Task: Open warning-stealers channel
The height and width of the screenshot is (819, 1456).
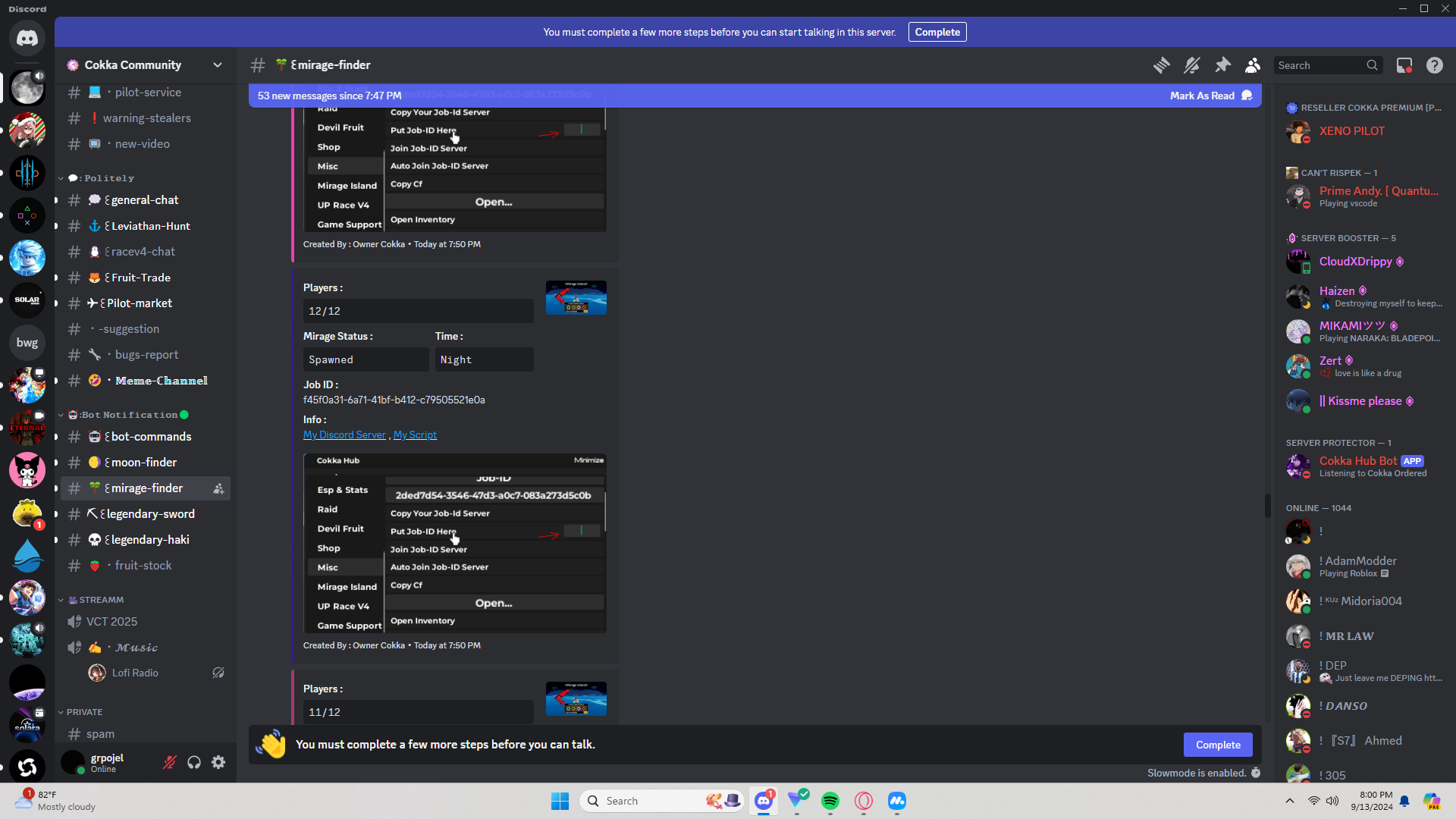Action: coord(146,118)
